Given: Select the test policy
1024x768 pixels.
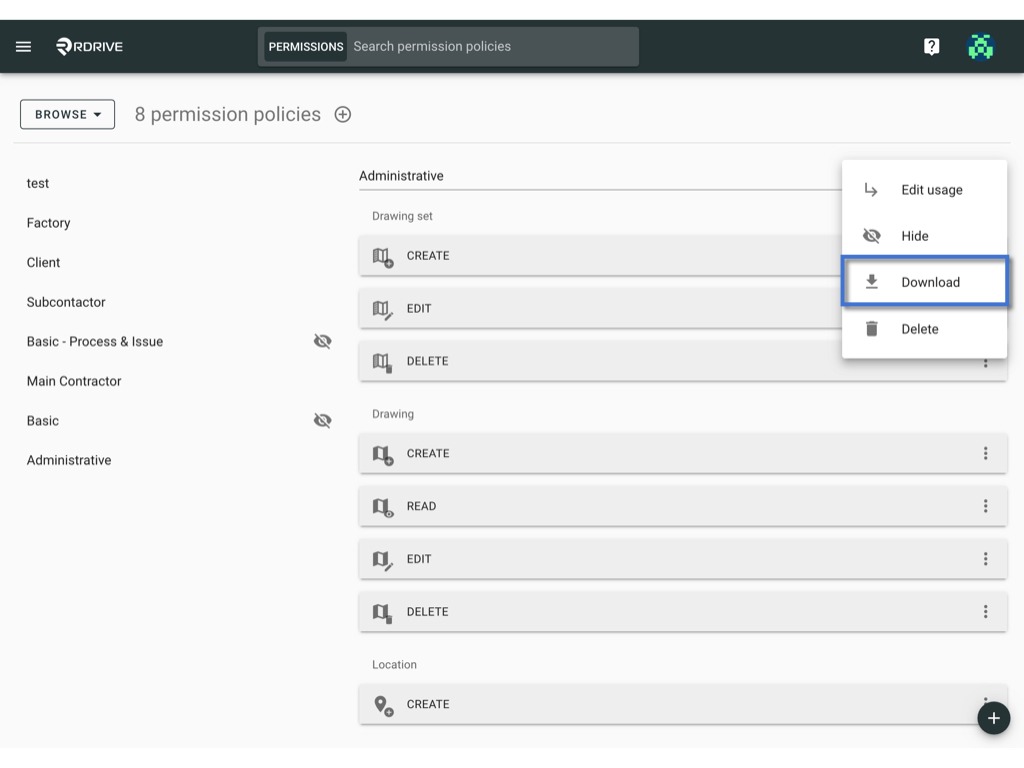Looking at the screenshot, I should [x=38, y=184].
